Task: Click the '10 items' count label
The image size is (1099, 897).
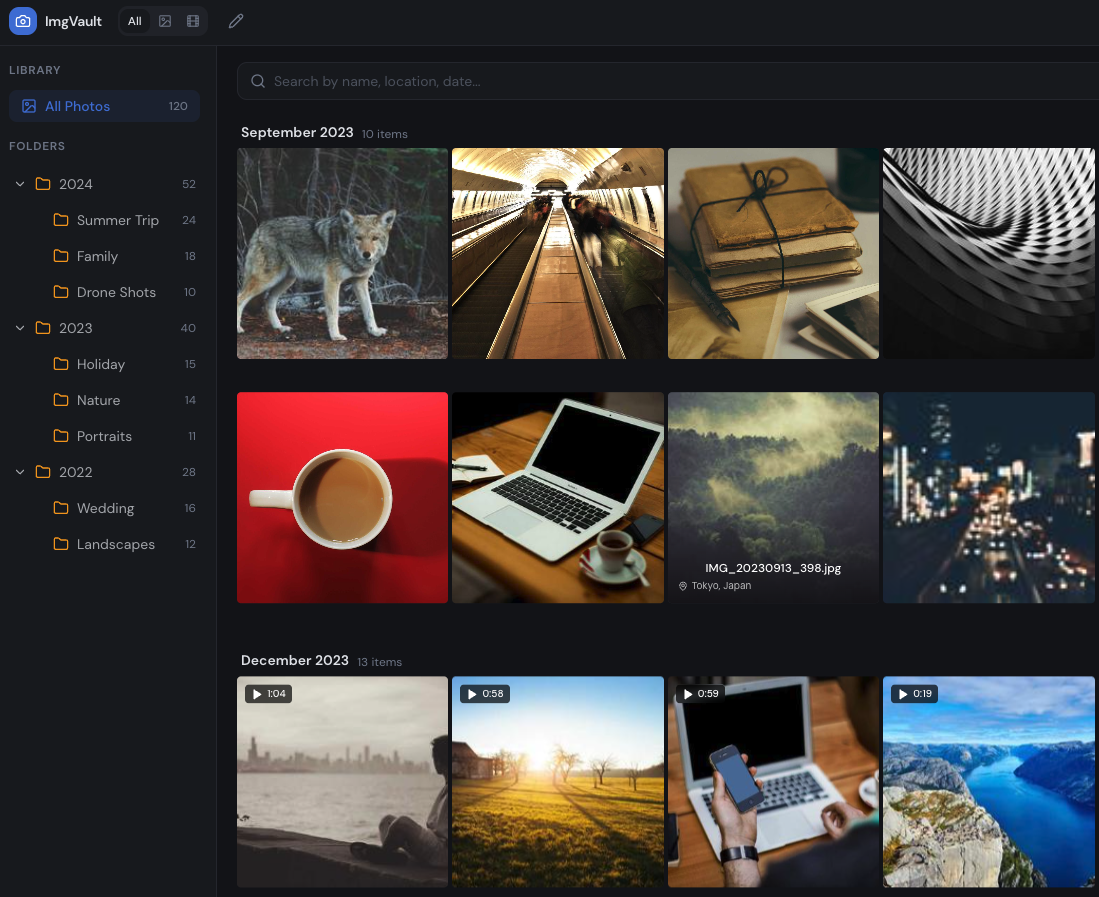Action: click(385, 134)
